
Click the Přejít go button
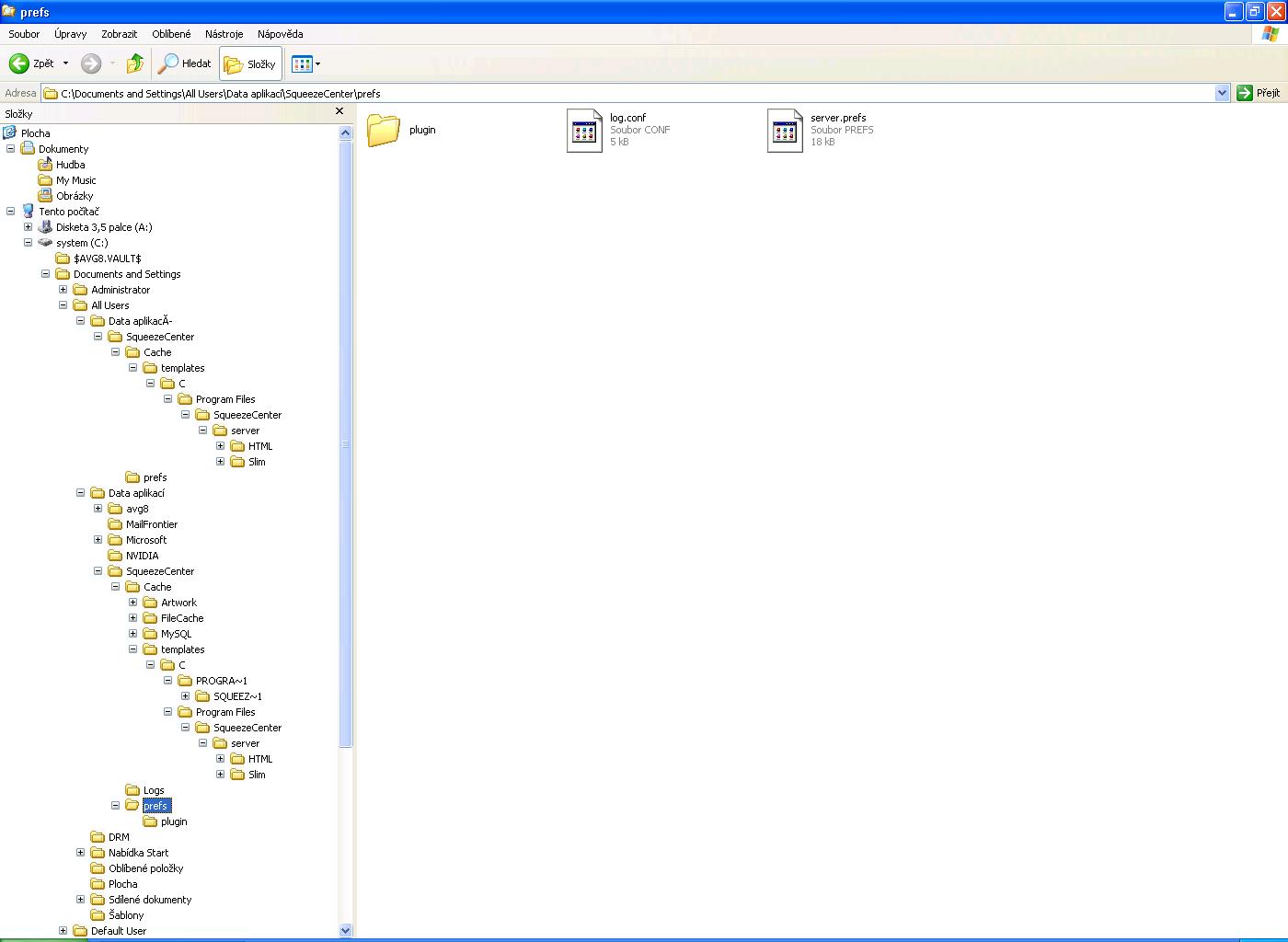1259,93
